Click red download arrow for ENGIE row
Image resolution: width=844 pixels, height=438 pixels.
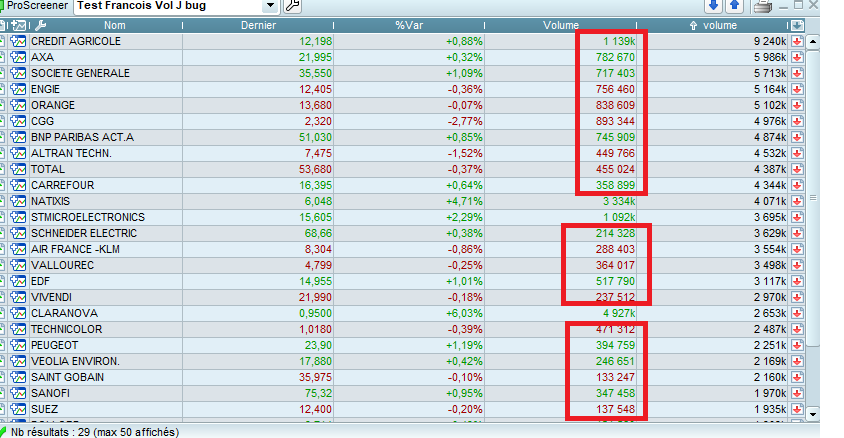coord(797,89)
